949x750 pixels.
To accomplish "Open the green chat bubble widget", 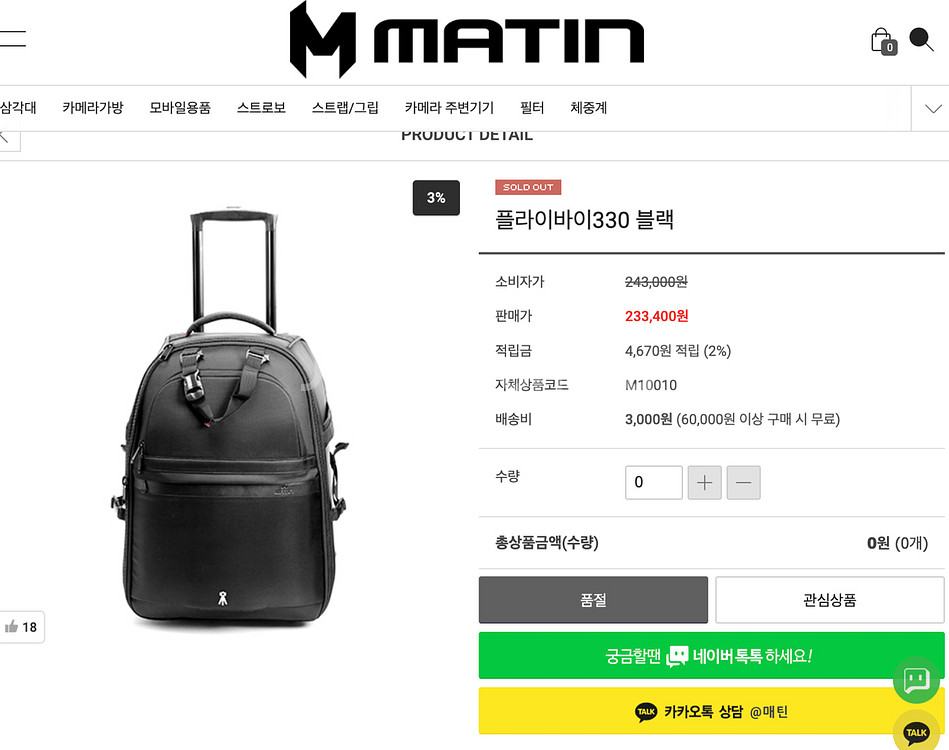I will click(916, 680).
